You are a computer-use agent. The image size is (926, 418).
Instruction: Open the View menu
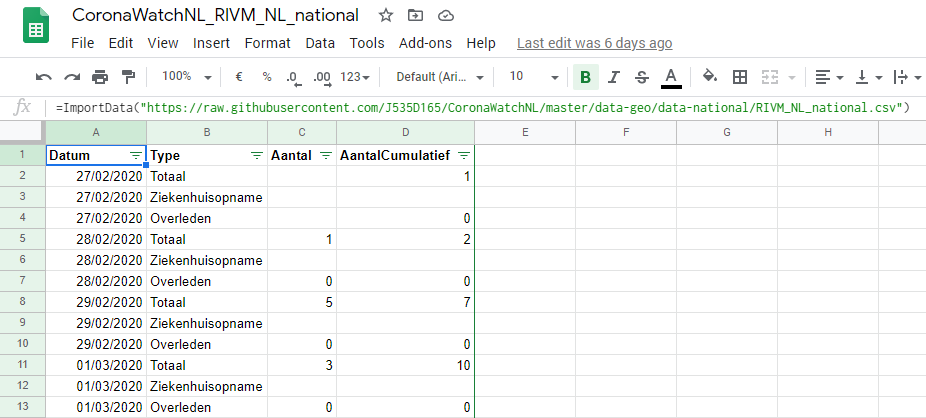(x=163, y=43)
